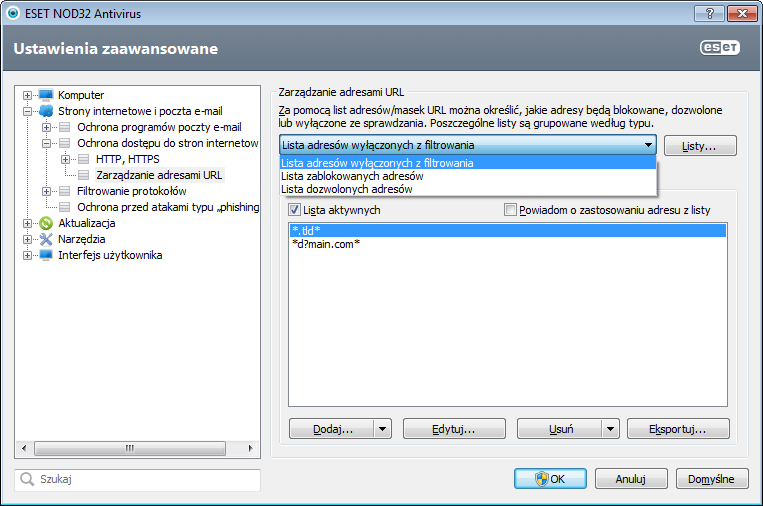Expand the Filtrowanie protokołów node
Screen dimensions: 763x506
click(46, 192)
